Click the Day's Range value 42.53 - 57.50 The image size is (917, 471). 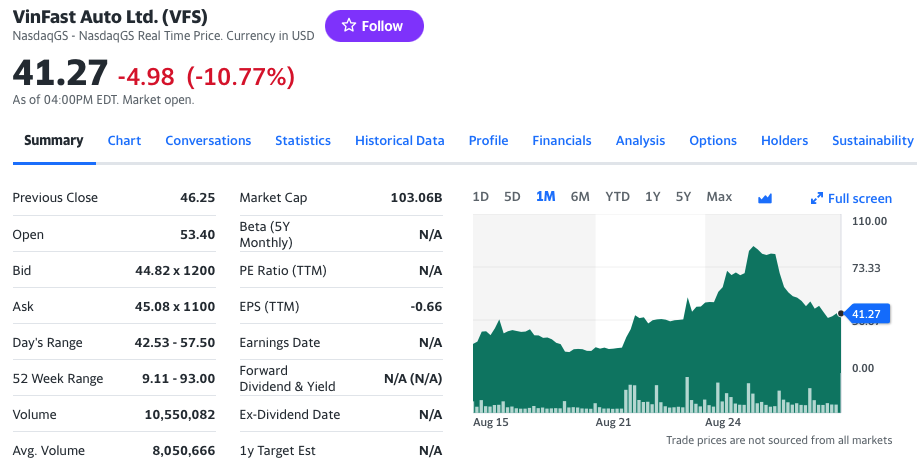coord(175,342)
